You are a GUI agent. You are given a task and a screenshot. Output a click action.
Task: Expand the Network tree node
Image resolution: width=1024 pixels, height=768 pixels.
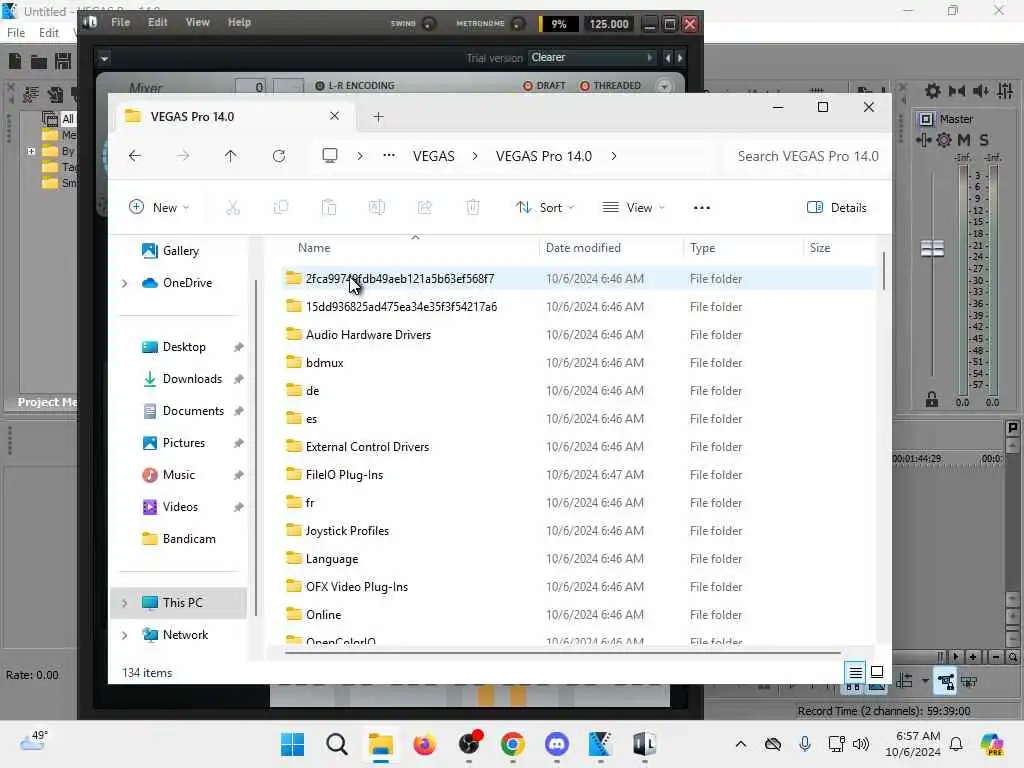click(125, 635)
